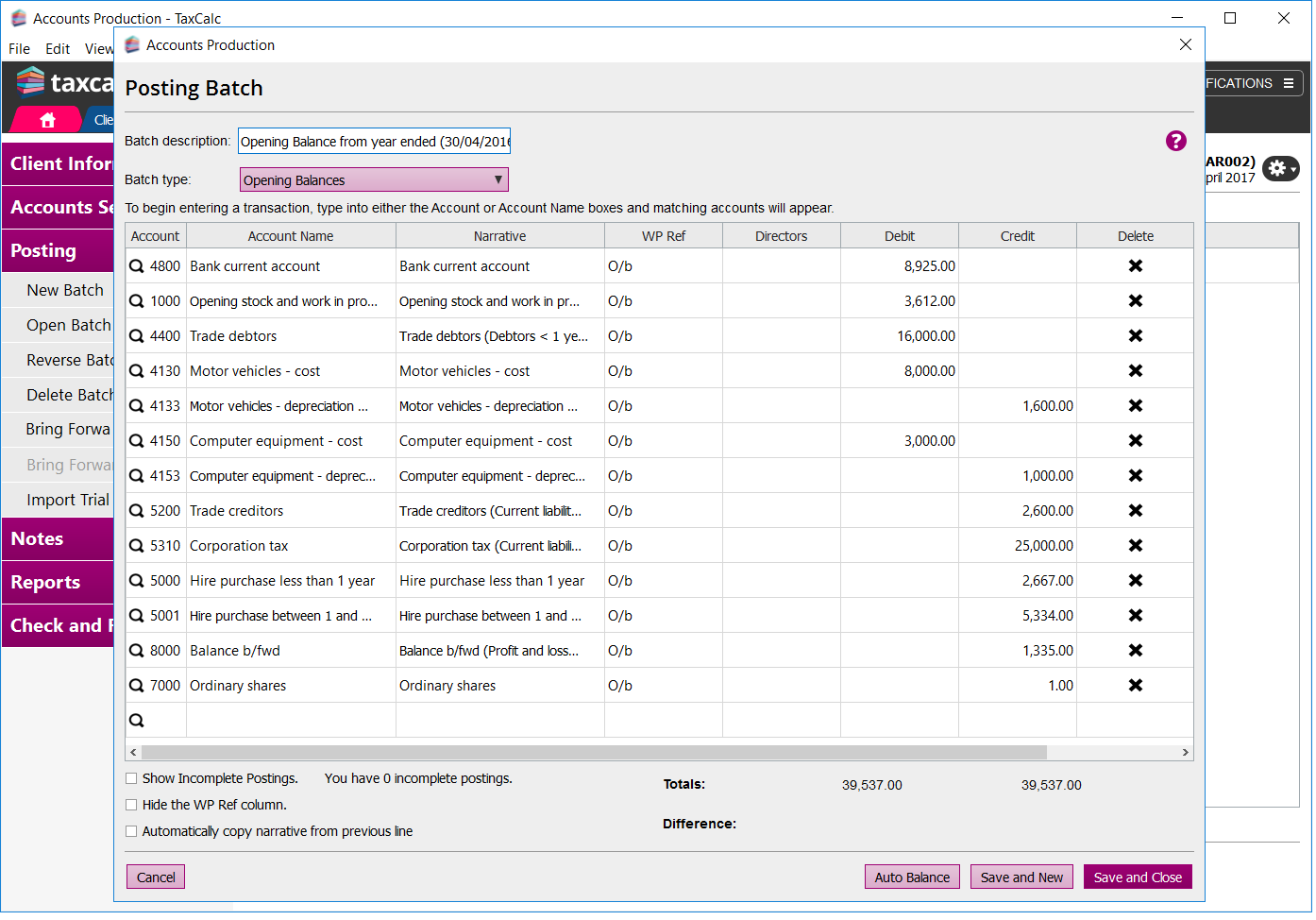
Task: Open account lookup for Bank current account row
Action: click(x=137, y=267)
